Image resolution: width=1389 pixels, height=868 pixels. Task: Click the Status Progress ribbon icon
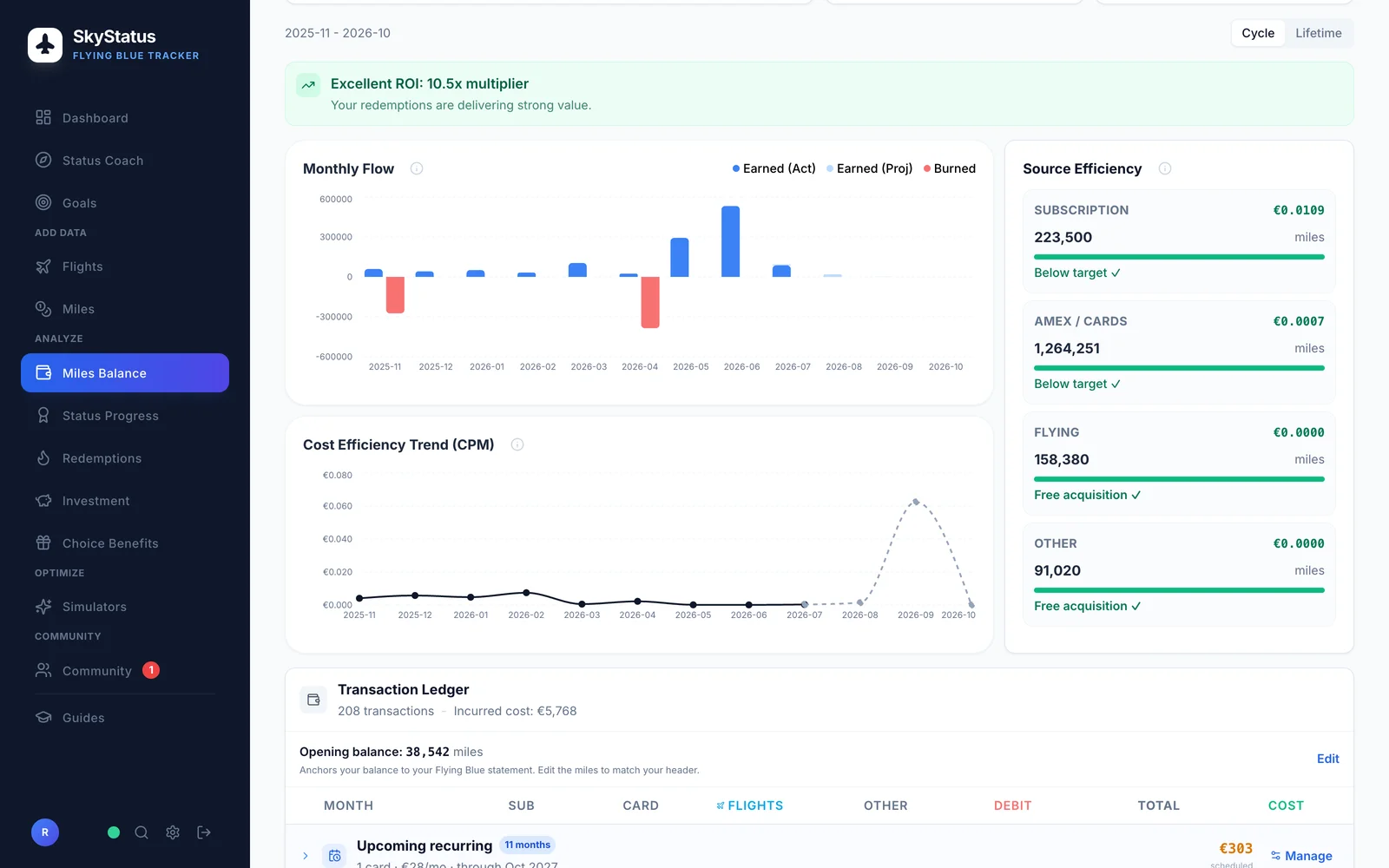coord(43,416)
